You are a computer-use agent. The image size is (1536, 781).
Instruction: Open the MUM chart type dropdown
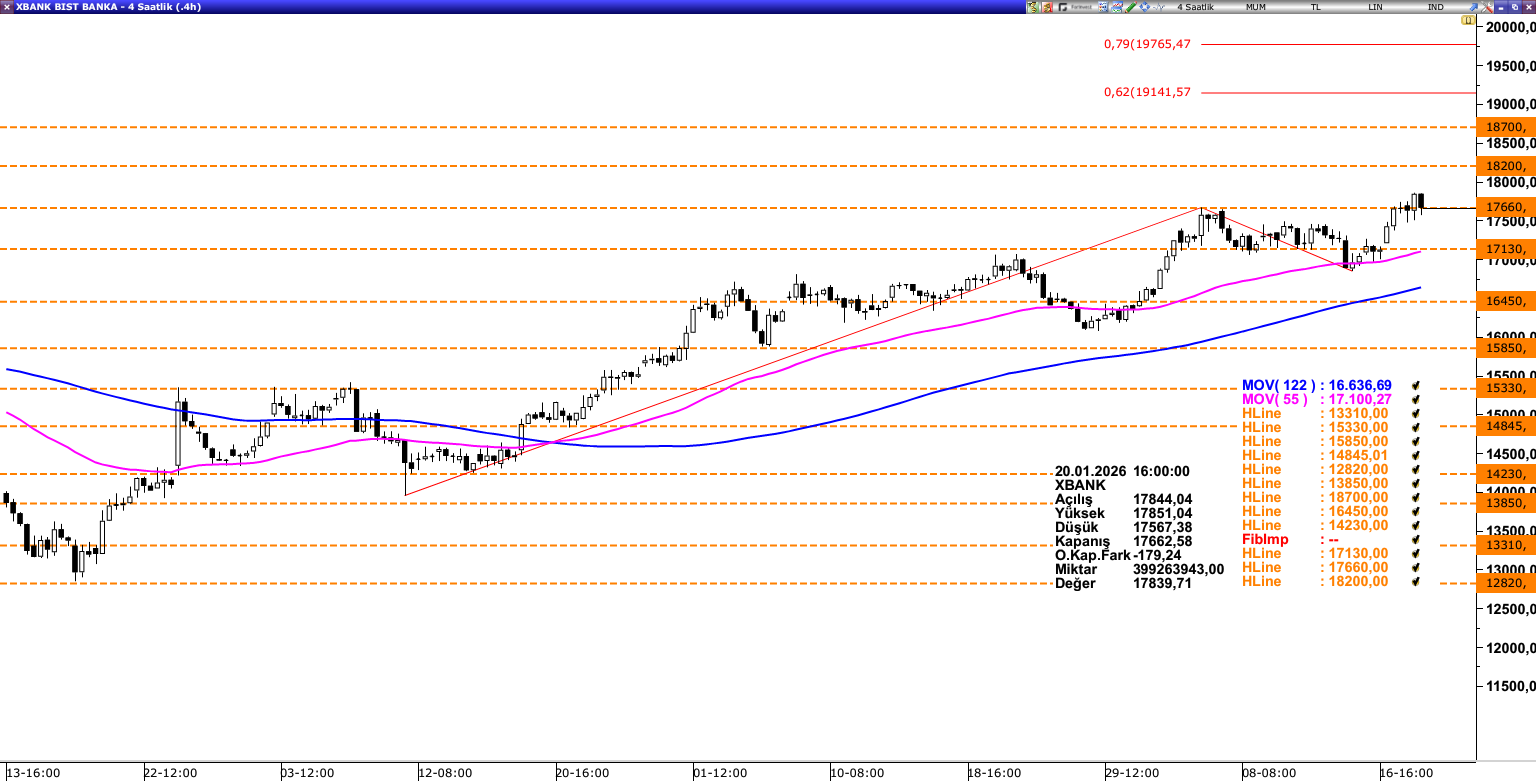[x=1256, y=7]
